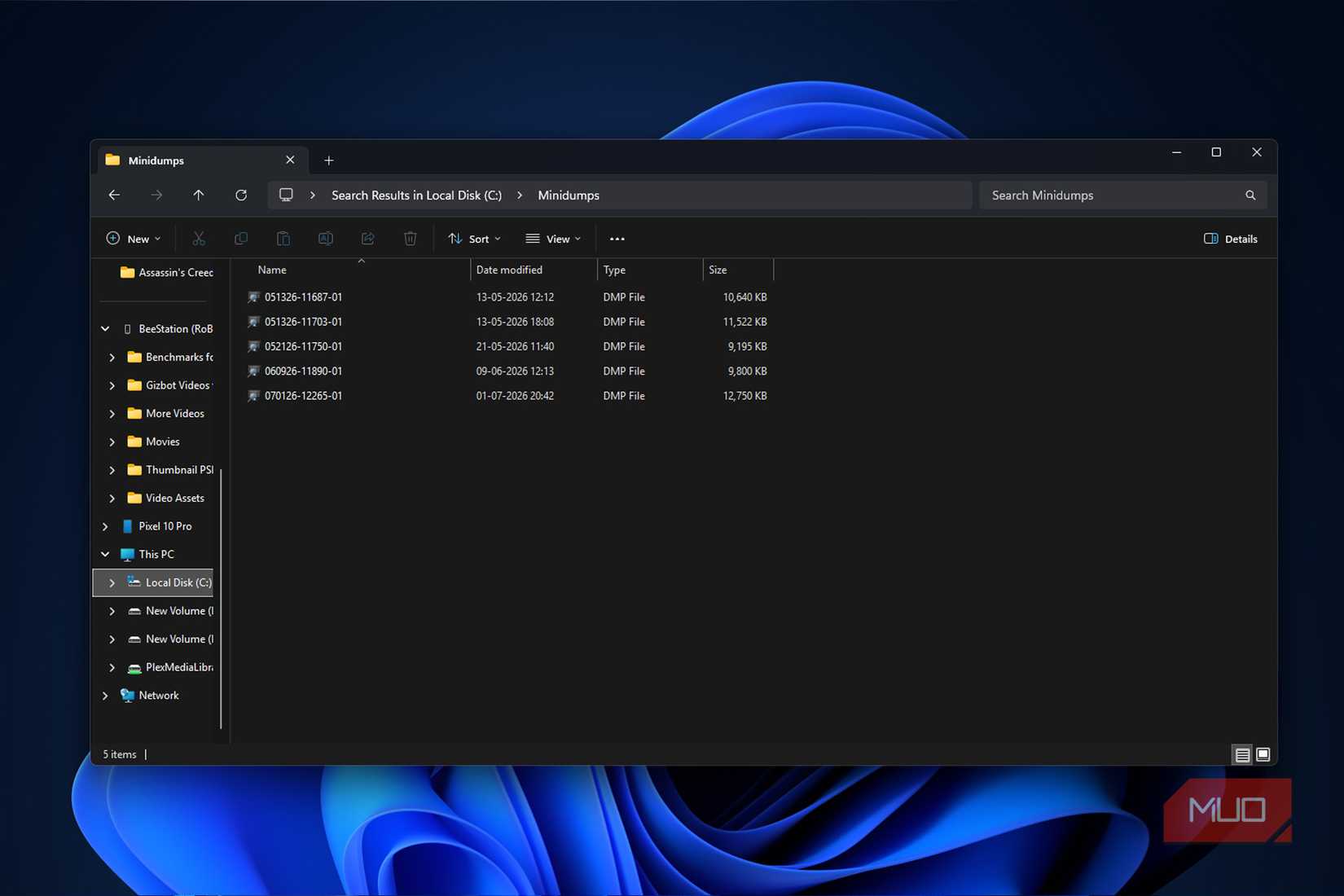Screen dimensions: 1344x896
Task: Click the Paste clipboard icon
Action: (283, 239)
